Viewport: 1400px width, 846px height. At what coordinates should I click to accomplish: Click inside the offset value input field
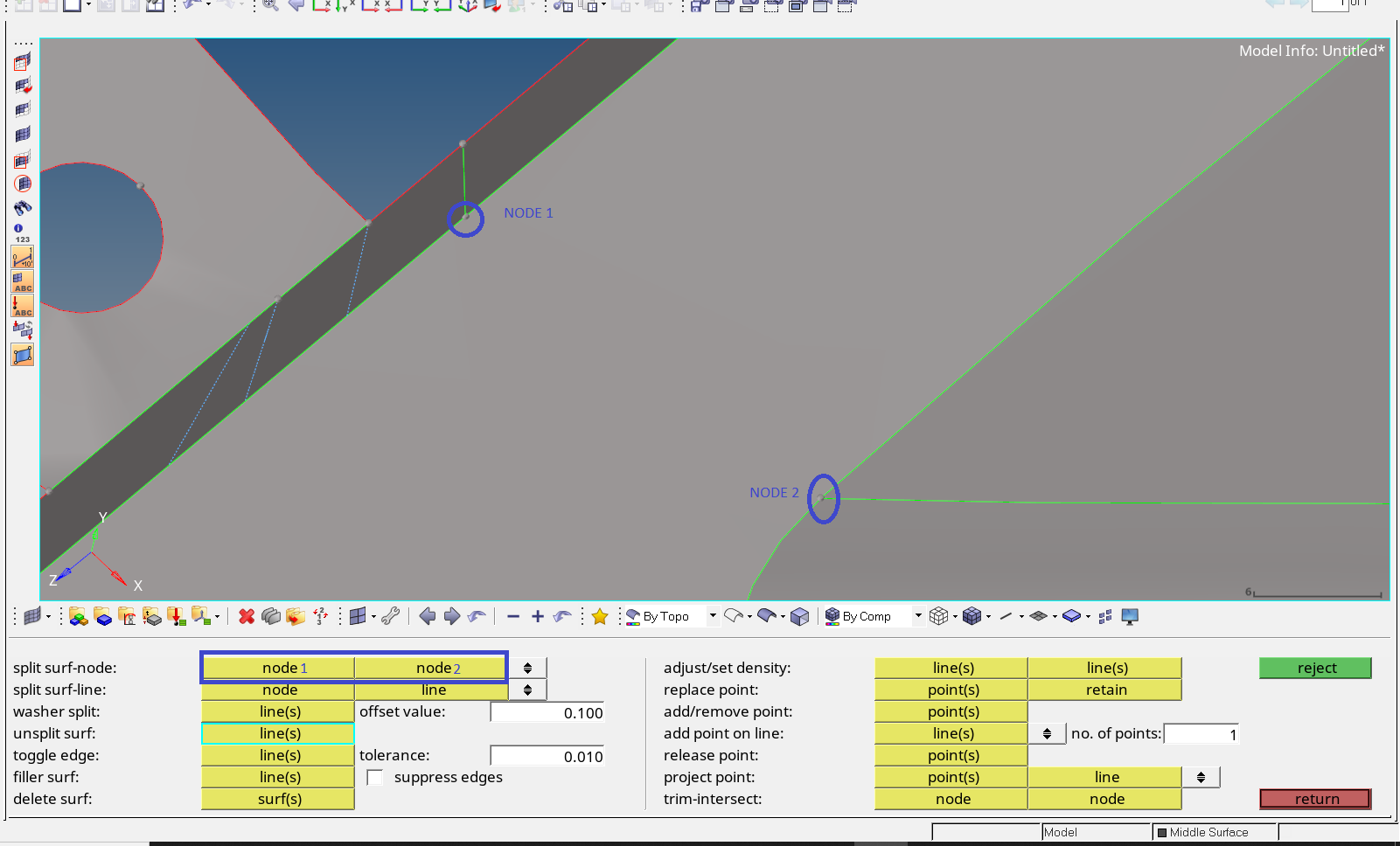click(x=547, y=712)
